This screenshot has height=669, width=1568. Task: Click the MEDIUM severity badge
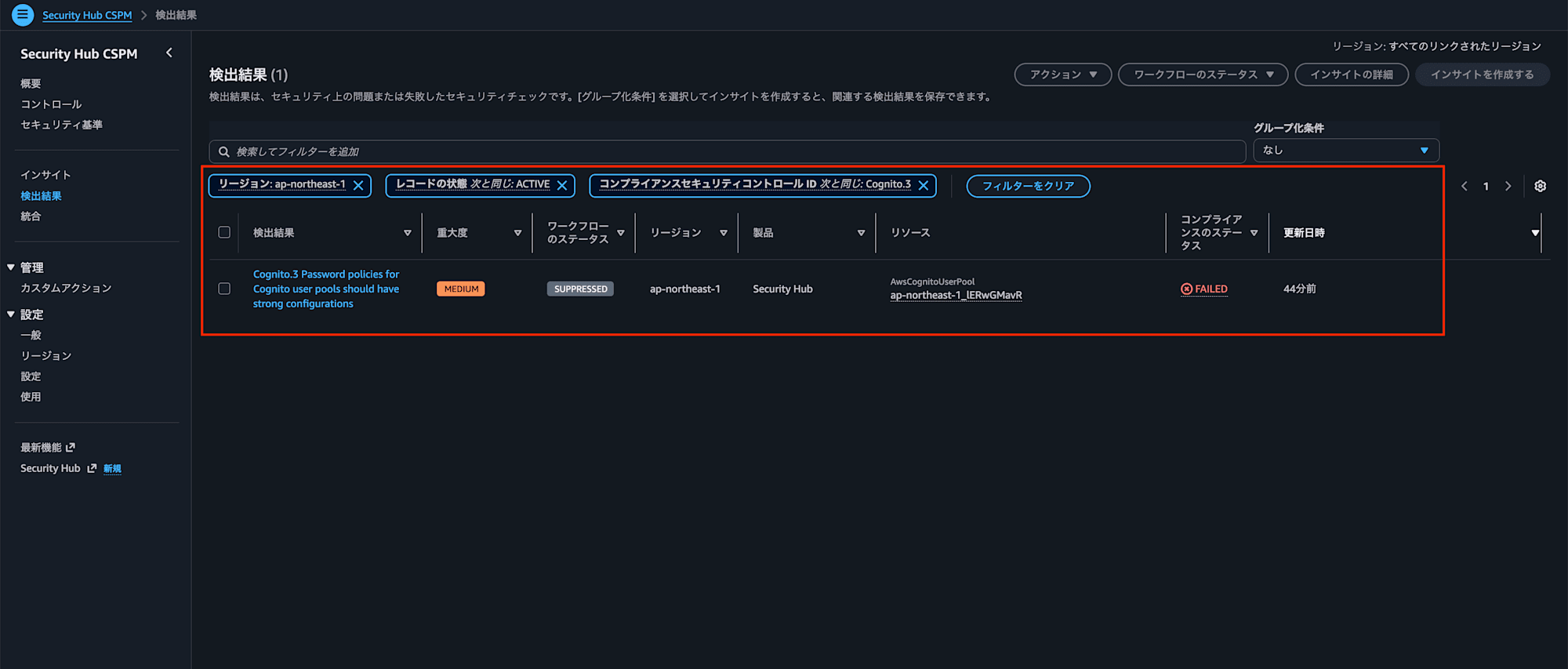click(461, 289)
